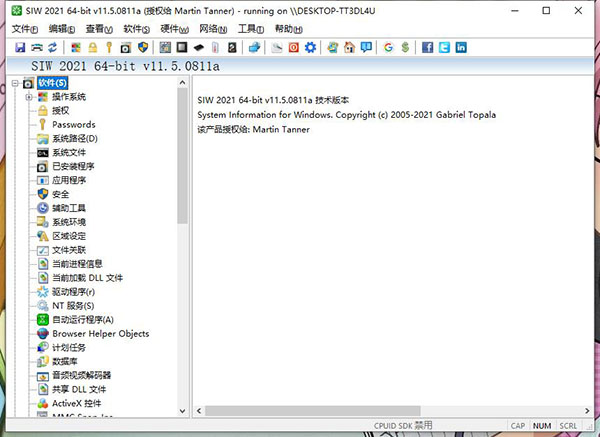Select 授权 in the tree
The width and height of the screenshot is (600, 437).
click(x=60, y=111)
